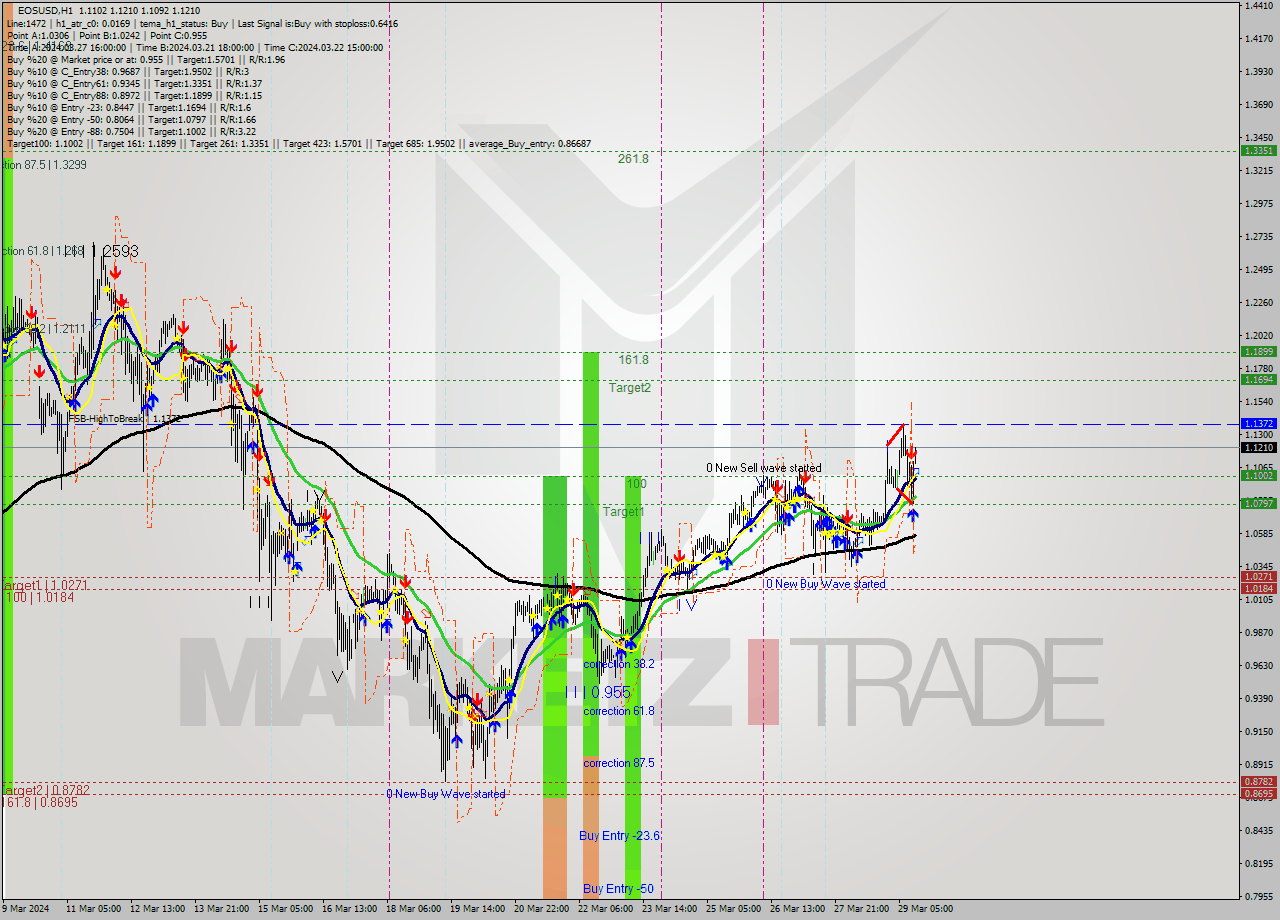Click the 0.7955 price axis value
Screen dimensions: 1280x920
click(x=1257, y=896)
